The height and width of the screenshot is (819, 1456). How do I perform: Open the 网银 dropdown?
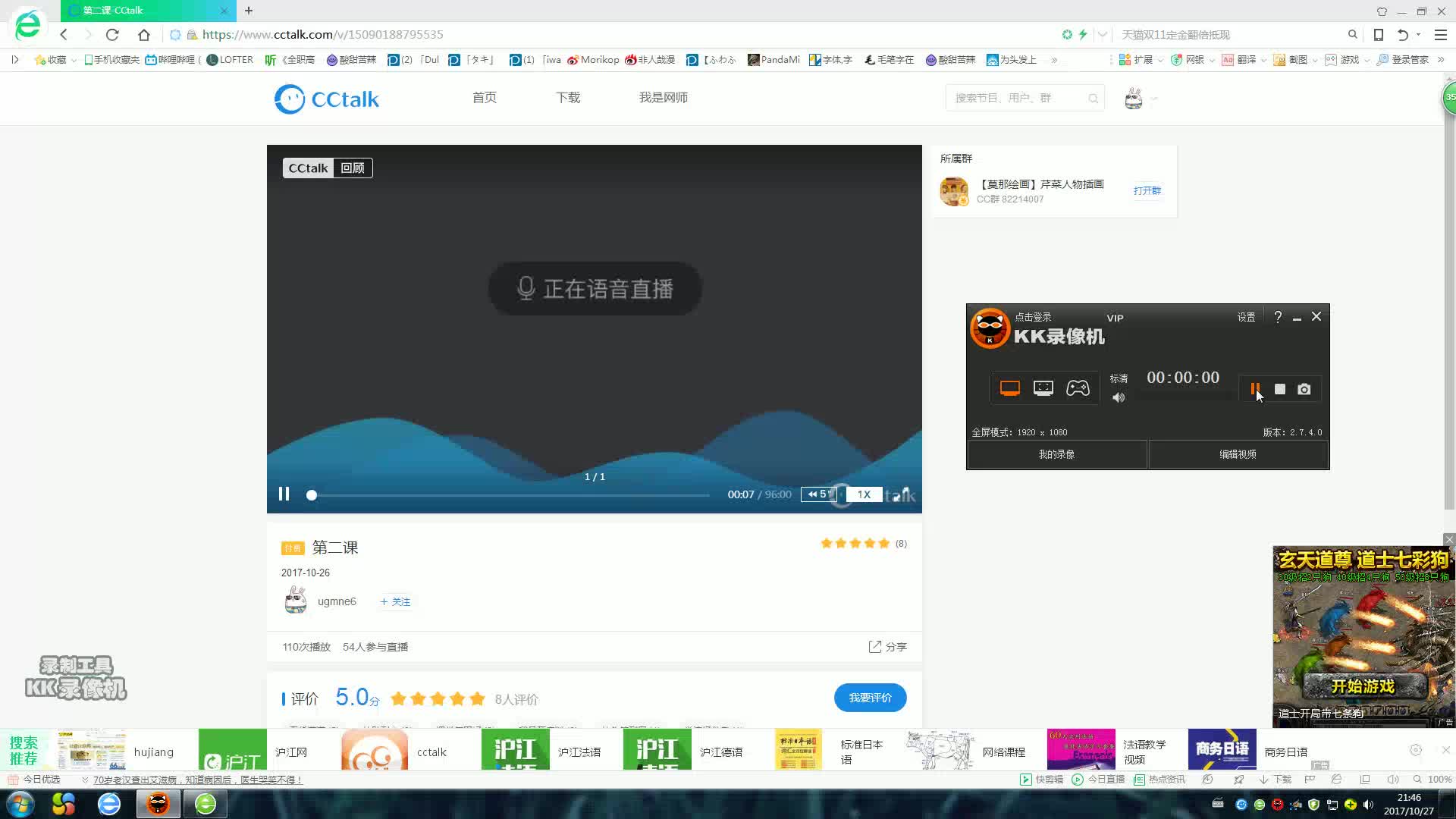[1193, 59]
